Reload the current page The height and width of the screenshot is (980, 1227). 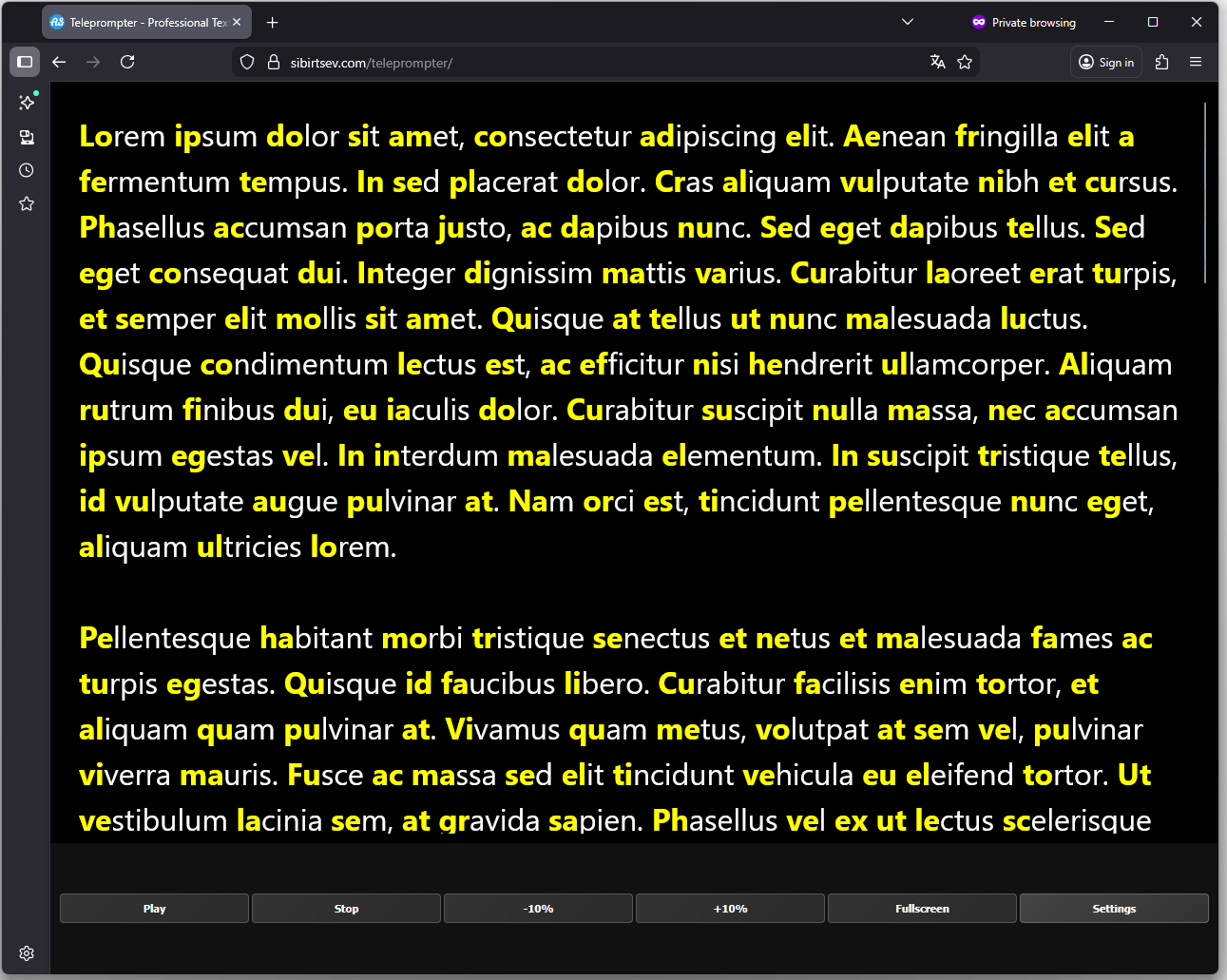127,62
